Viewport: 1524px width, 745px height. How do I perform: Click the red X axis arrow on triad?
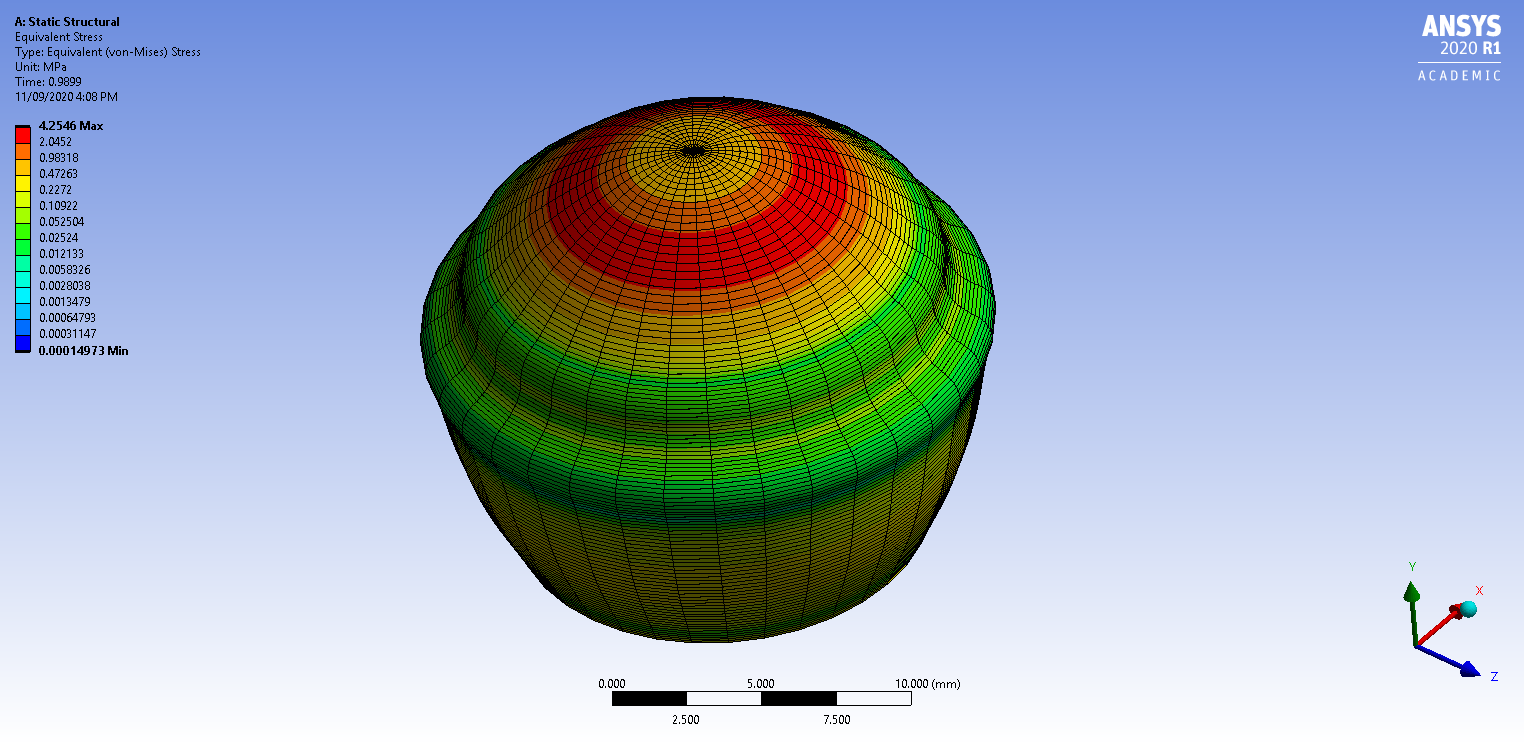click(x=1441, y=625)
